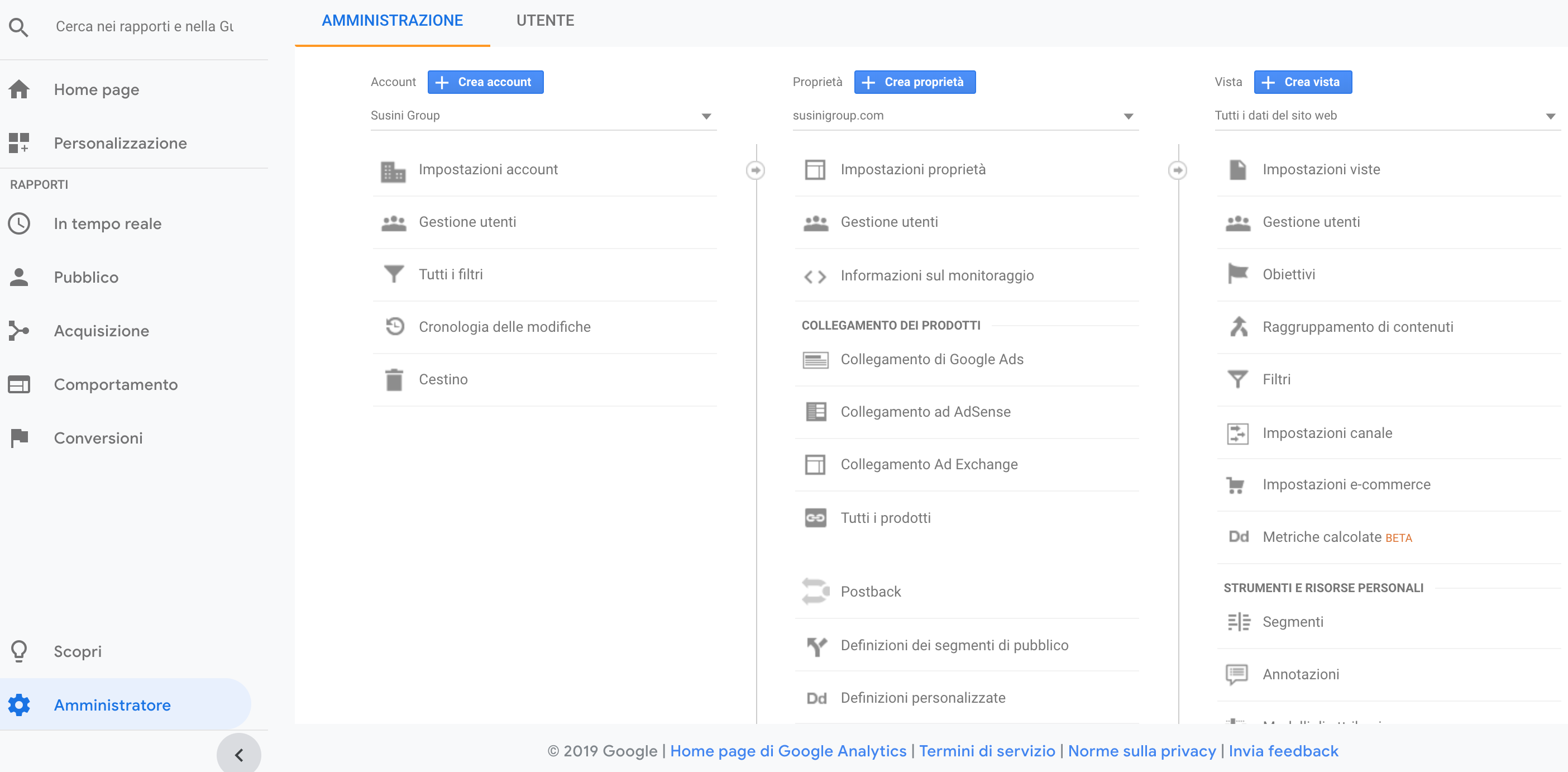Image resolution: width=1568 pixels, height=772 pixels.
Task: Click the Collegamento ad AdSense icon
Action: pos(816,412)
